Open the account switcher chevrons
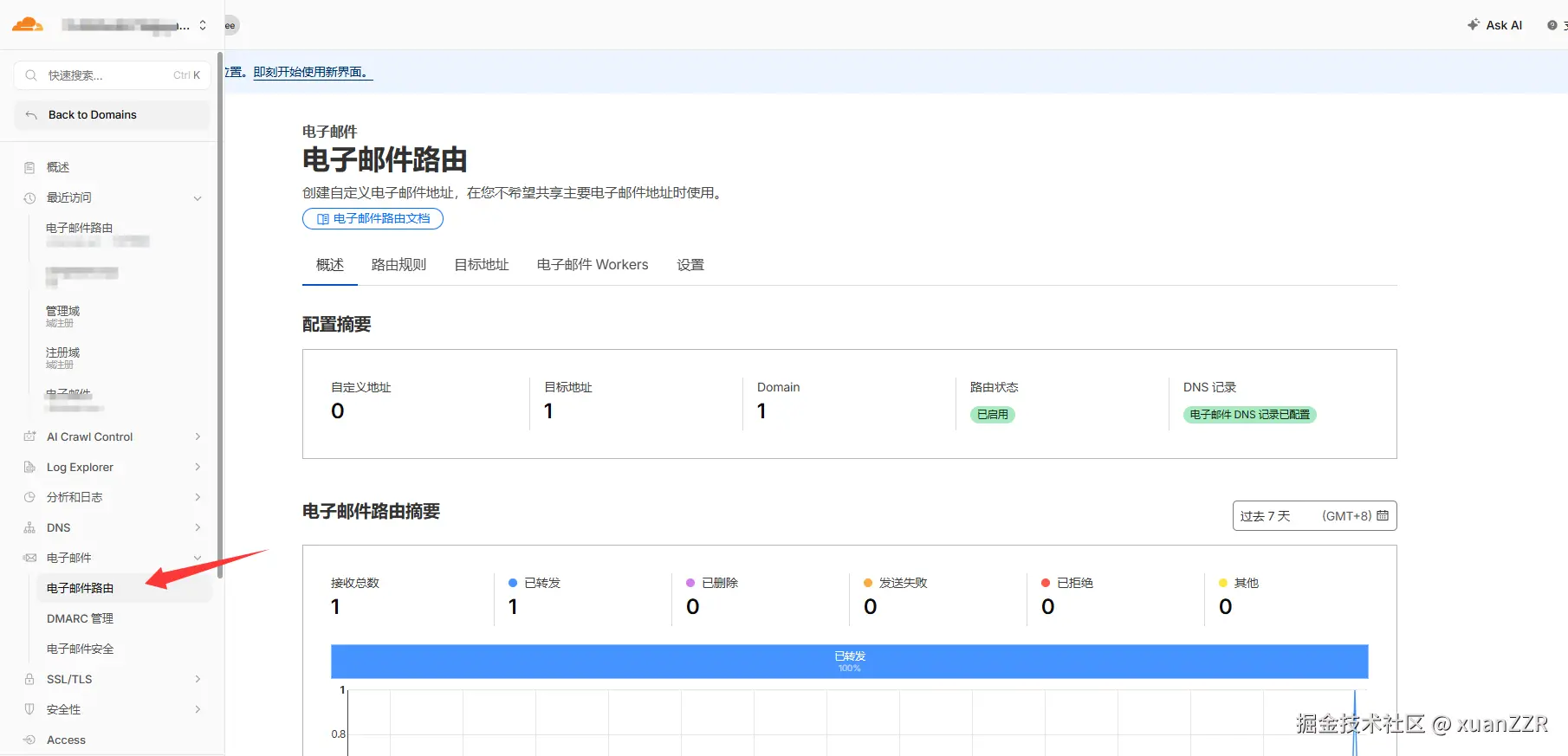Viewport: 1568px width, 756px height. [203, 25]
